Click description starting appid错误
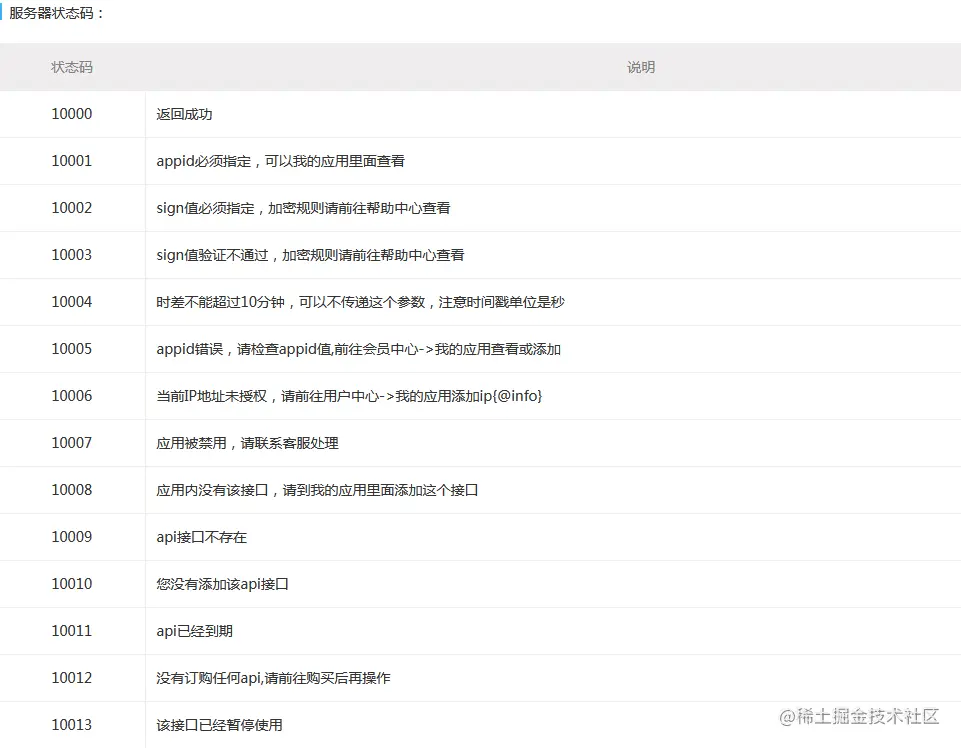 pyautogui.click(x=359, y=349)
